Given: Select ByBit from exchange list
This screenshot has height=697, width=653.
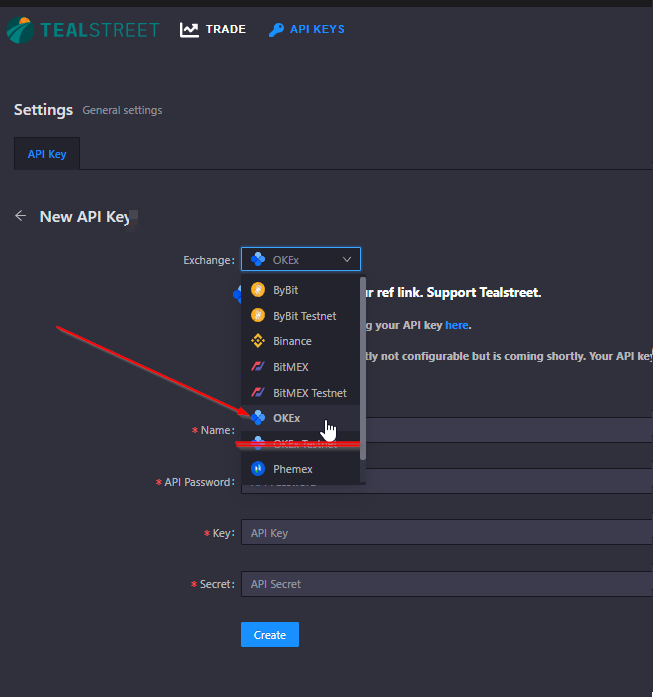Looking at the screenshot, I should pyautogui.click(x=300, y=290).
